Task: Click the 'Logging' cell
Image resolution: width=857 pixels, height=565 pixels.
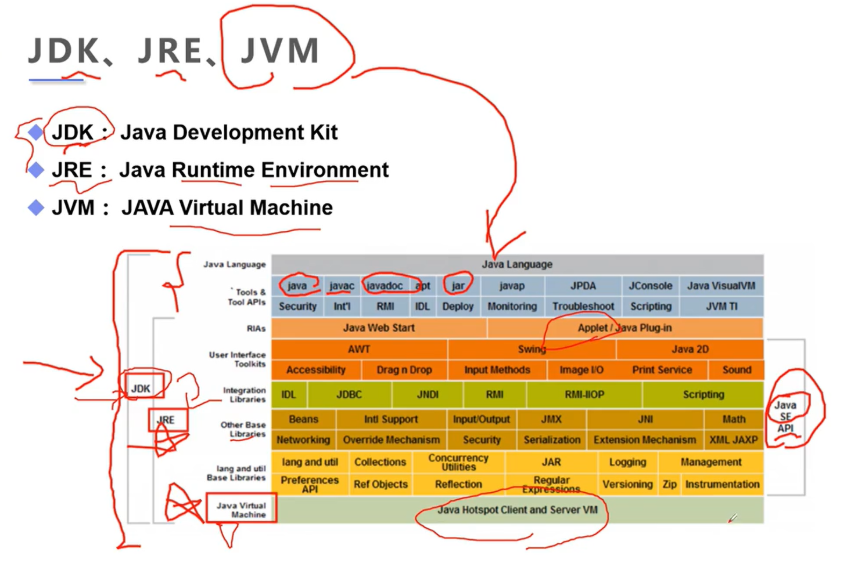Action: (627, 462)
